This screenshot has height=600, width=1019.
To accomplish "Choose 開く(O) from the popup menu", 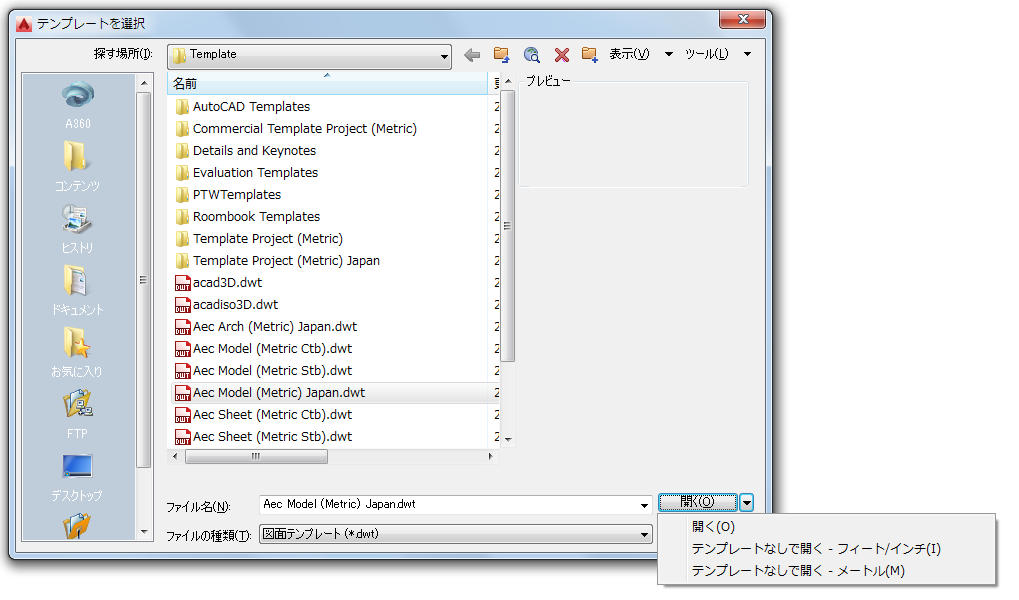I will point(714,527).
